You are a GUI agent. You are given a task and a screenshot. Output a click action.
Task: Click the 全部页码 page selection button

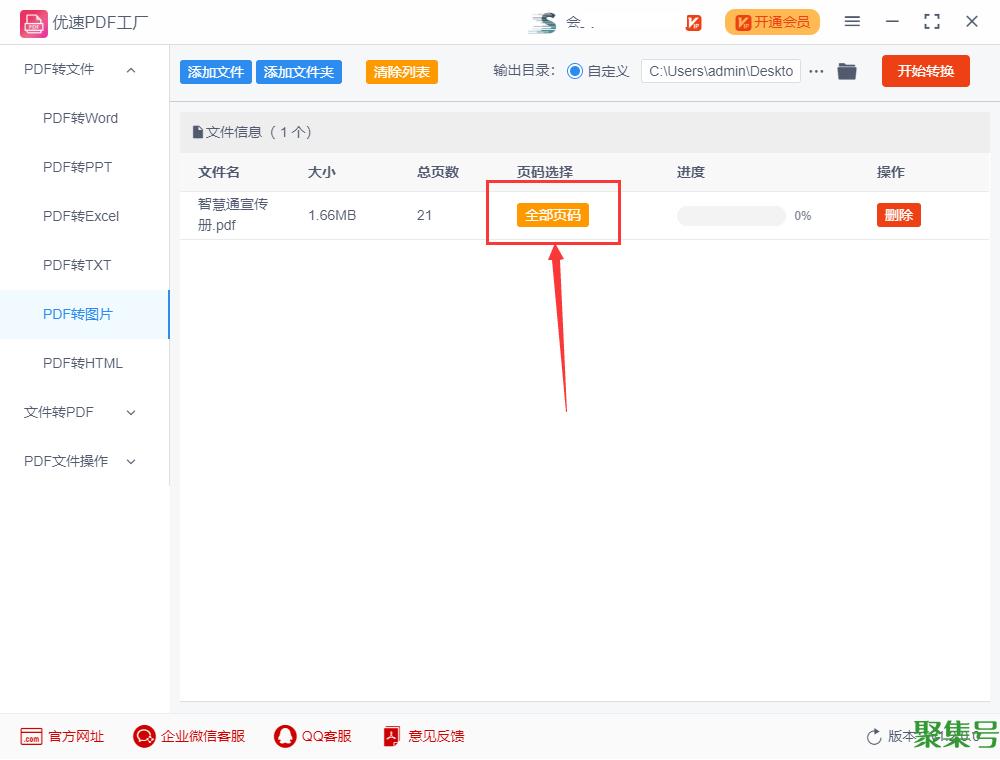(x=552, y=215)
